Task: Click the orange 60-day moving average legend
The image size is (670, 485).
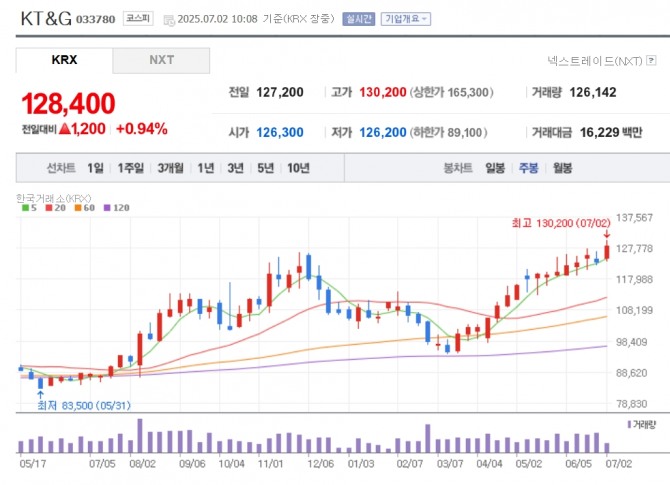Action: pyautogui.click(x=84, y=208)
